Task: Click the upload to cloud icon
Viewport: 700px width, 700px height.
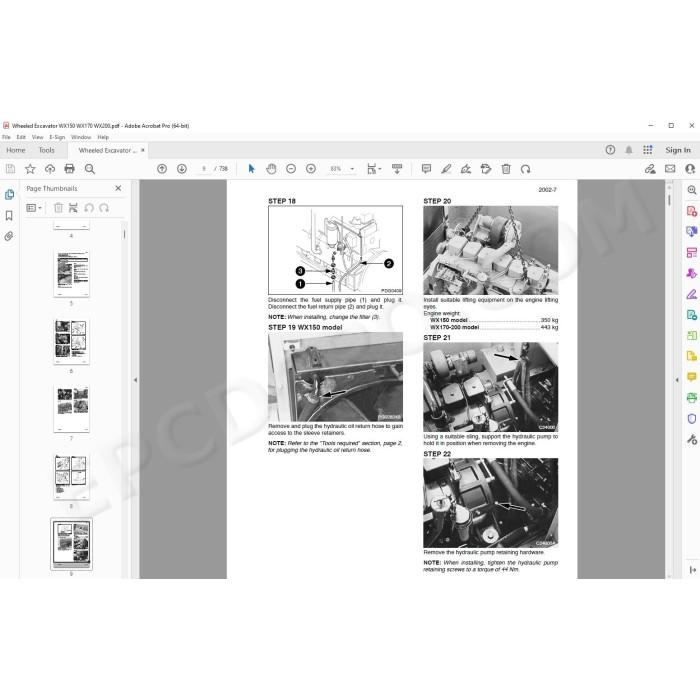Action: tap(50, 169)
